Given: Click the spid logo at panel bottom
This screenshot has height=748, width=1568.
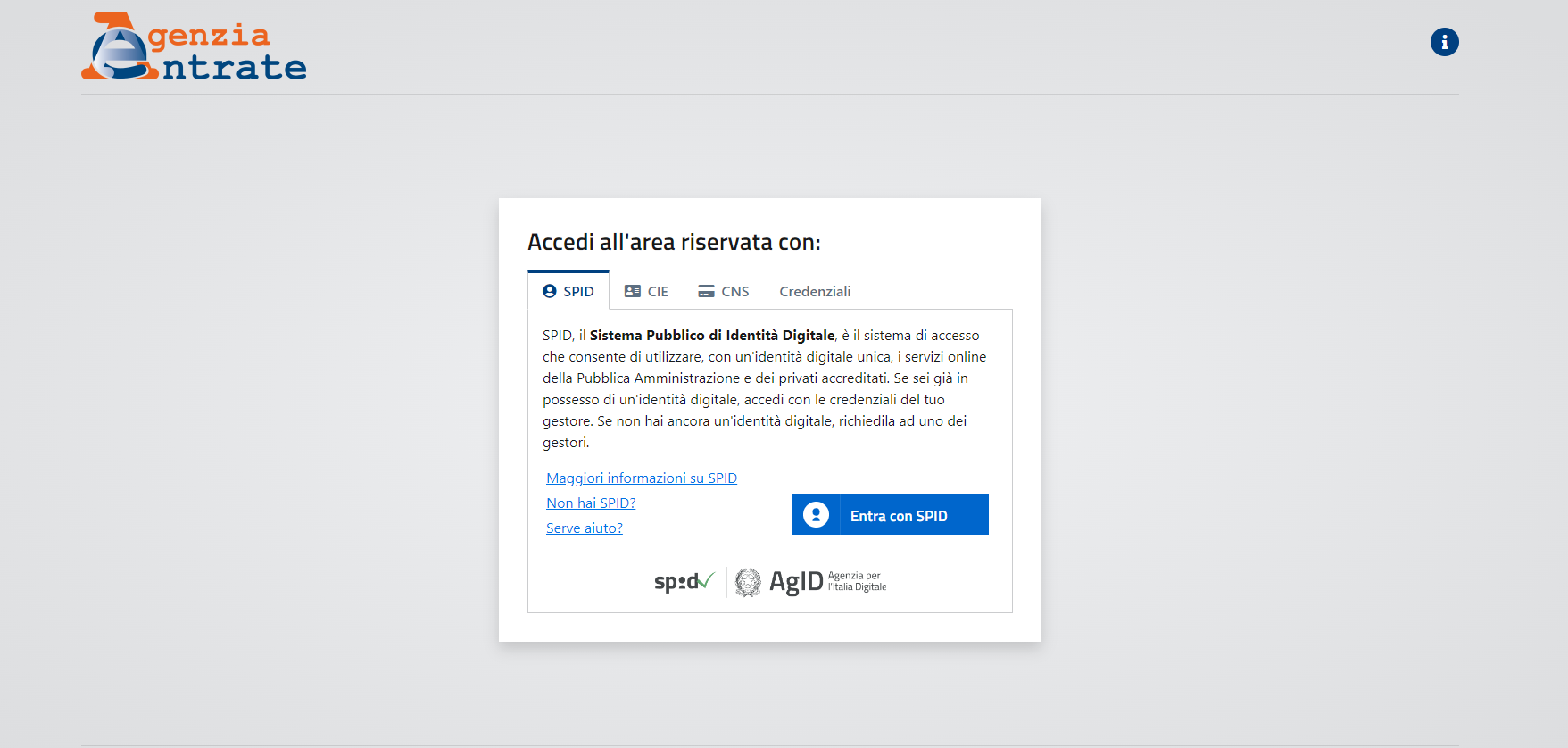Looking at the screenshot, I should [684, 581].
